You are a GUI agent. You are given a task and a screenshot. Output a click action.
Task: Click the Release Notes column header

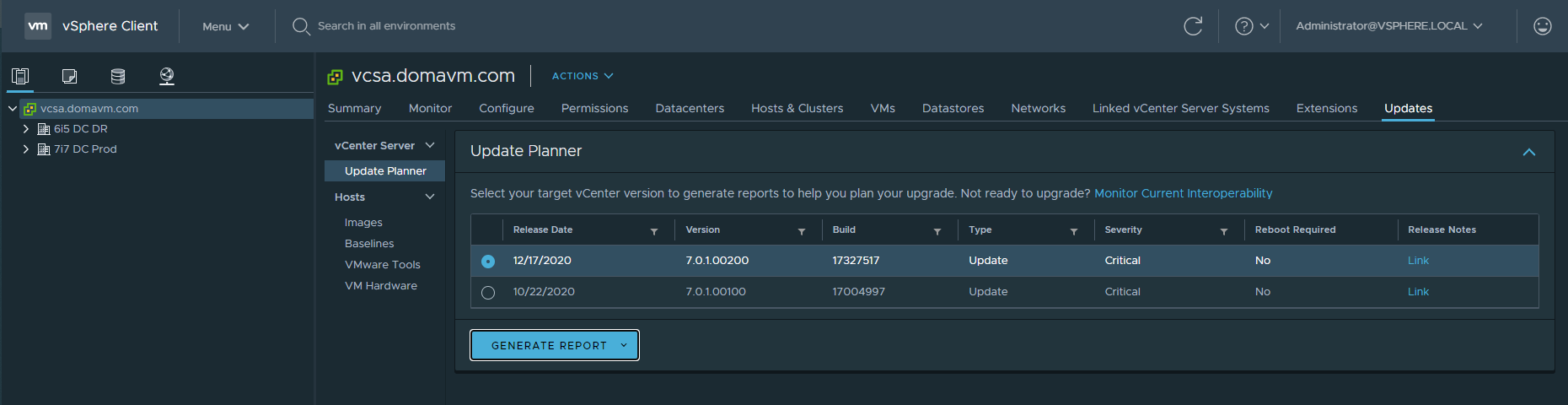[1442, 229]
